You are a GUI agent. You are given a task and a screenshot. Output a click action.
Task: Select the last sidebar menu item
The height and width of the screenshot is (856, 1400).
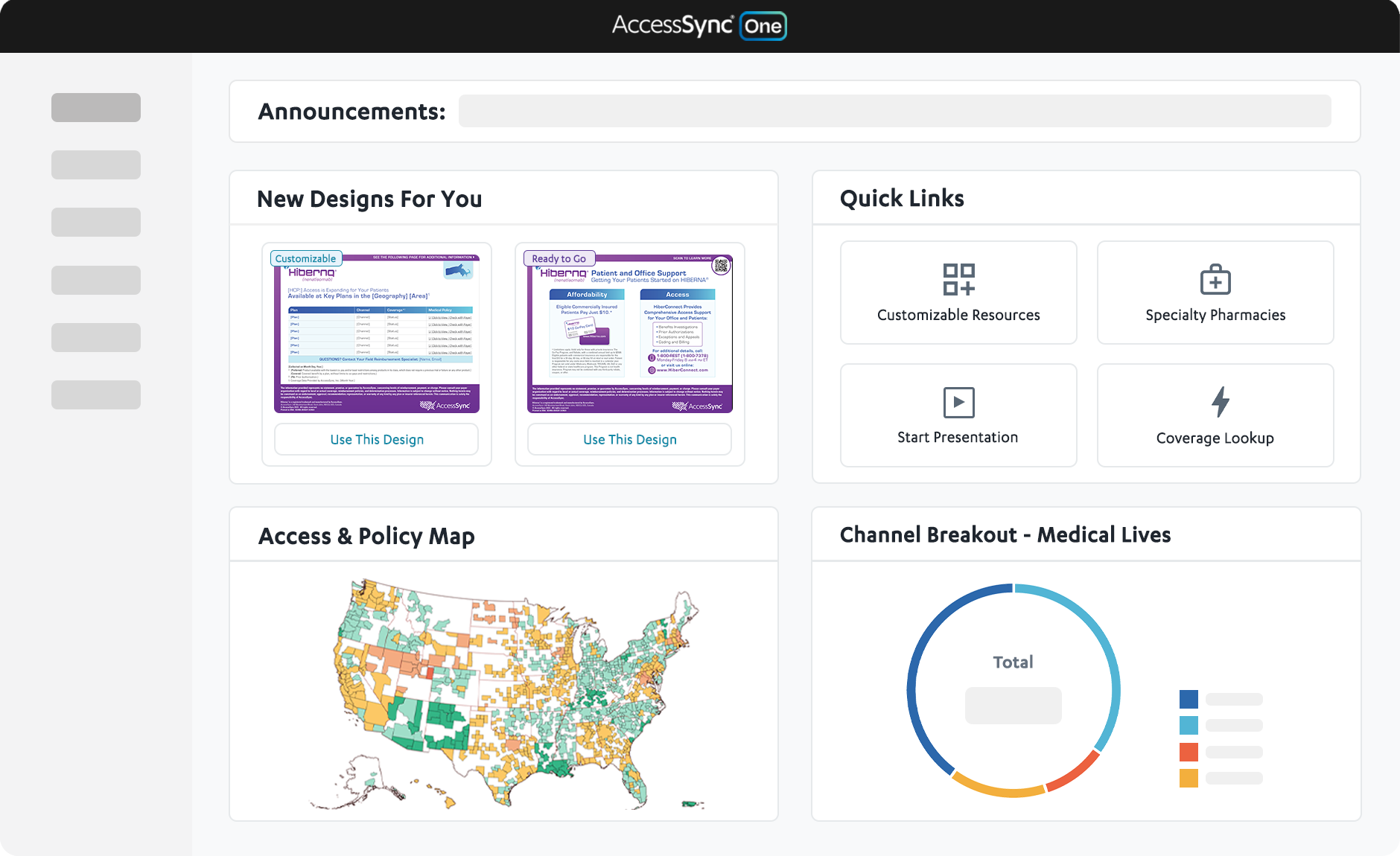[x=96, y=395]
